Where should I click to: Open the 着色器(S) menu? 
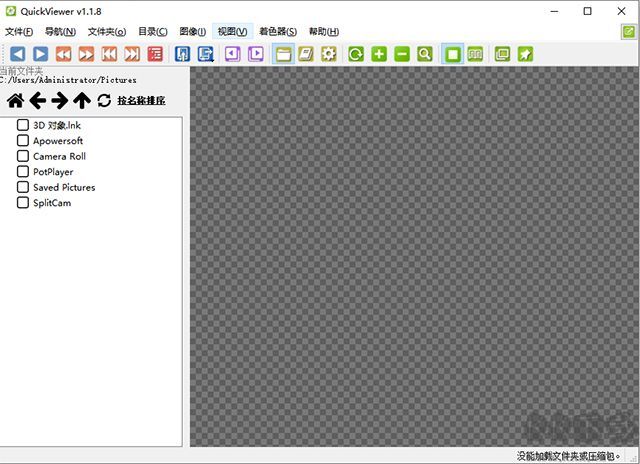278,31
